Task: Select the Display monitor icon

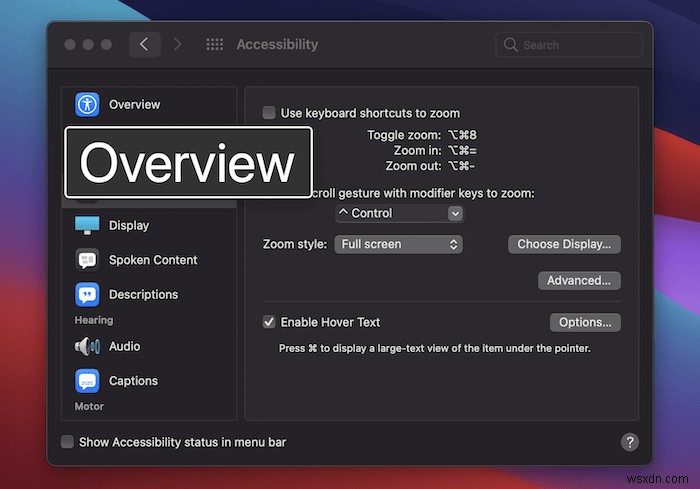Action: 87,225
